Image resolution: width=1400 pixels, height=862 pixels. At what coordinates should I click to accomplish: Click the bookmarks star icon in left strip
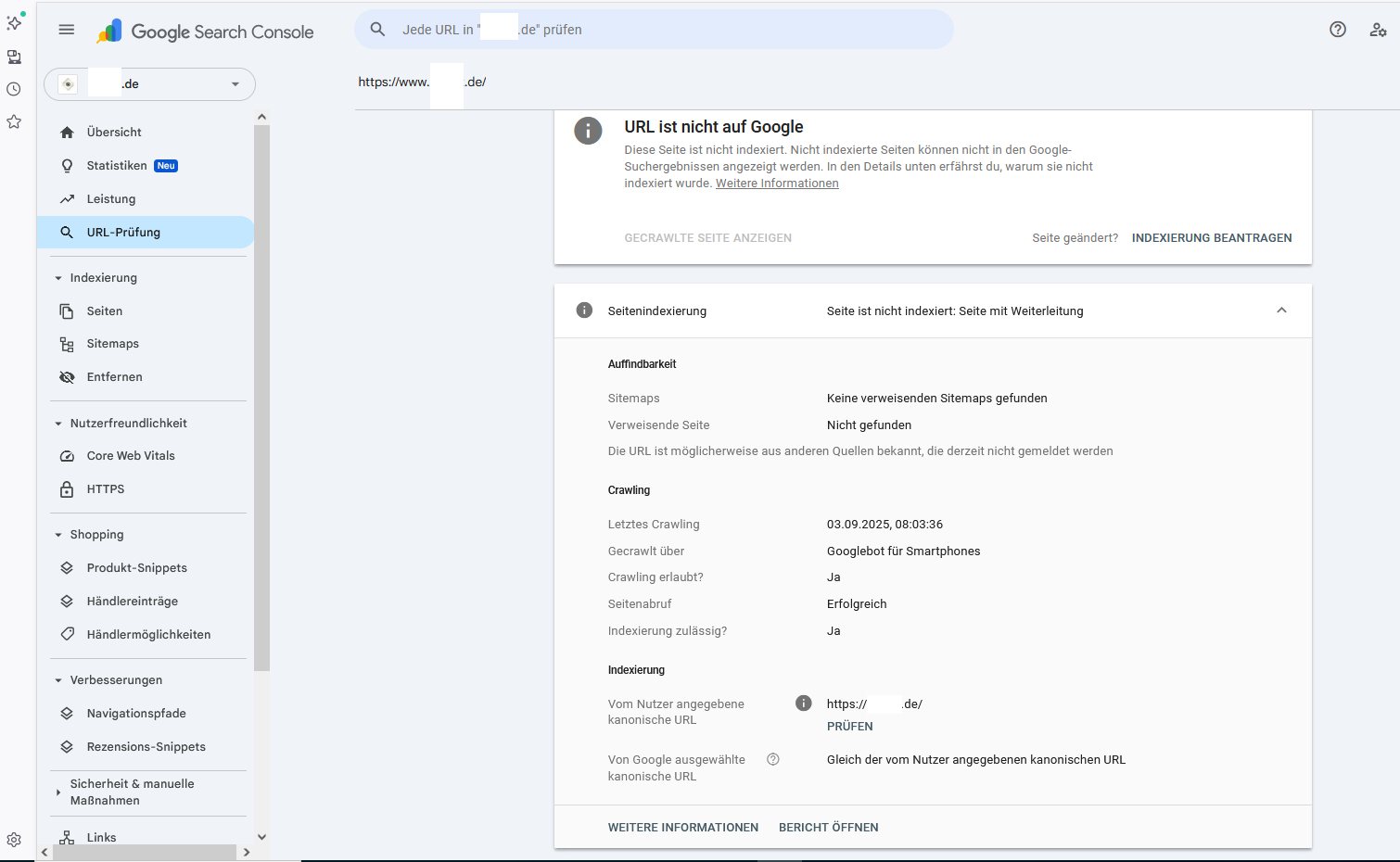tap(14, 121)
